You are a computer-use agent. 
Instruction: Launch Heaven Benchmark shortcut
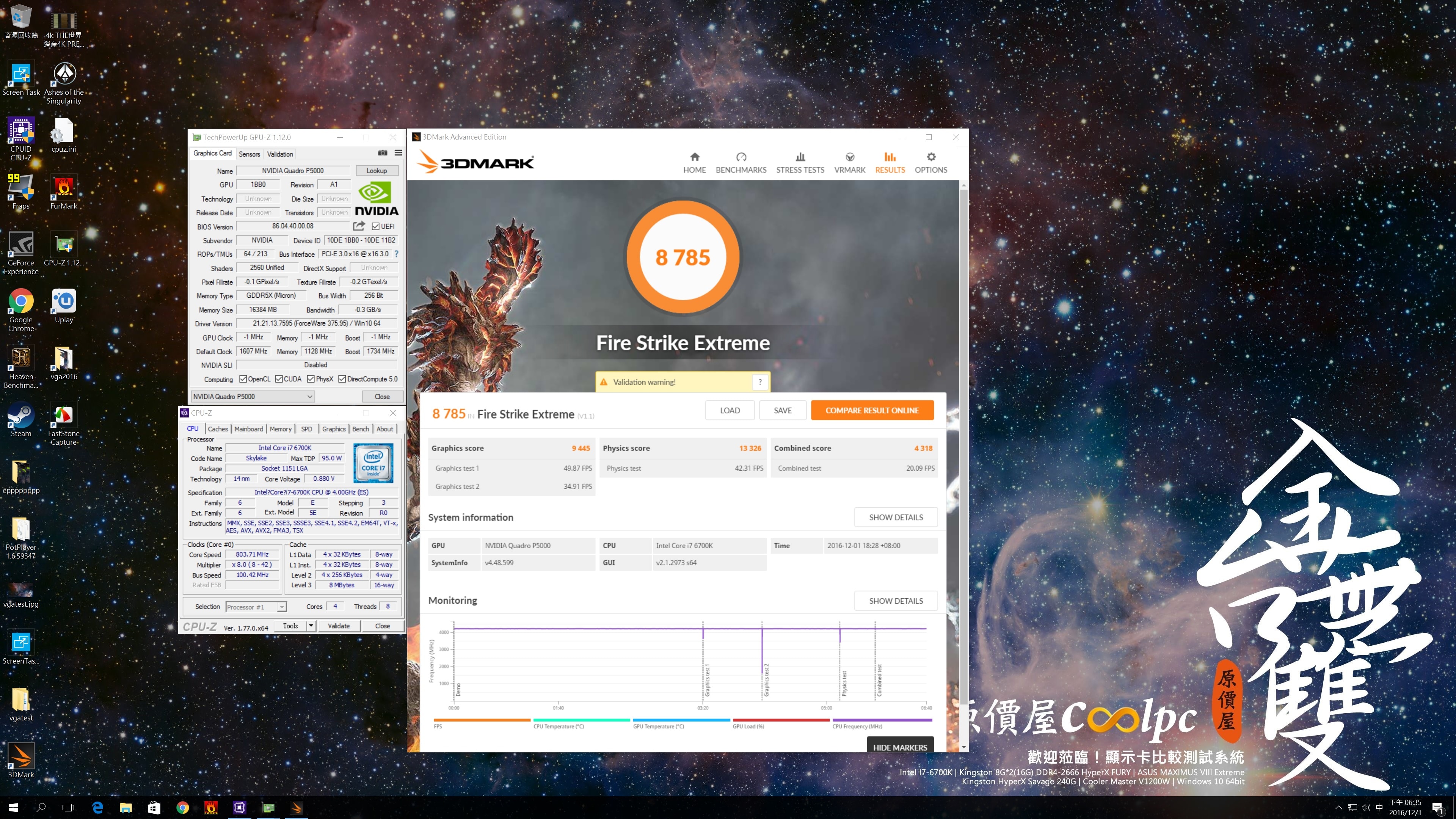(21, 367)
